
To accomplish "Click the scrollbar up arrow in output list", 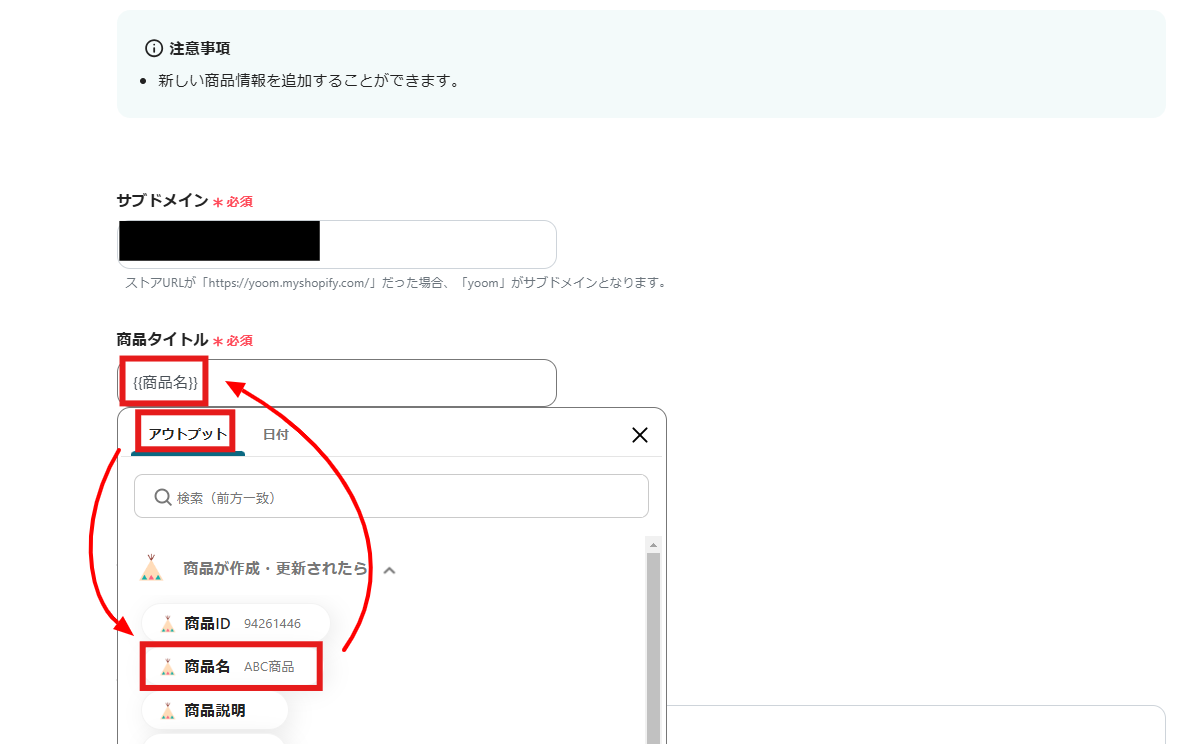I will tap(653, 545).
